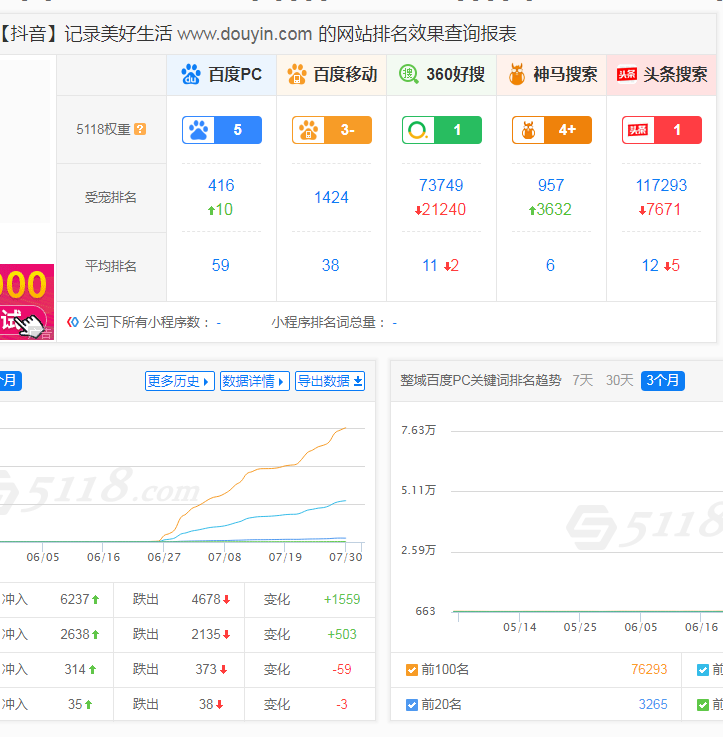The image size is (723, 737).
Task: Click the Baidu Mobile orange paw icon
Action: click(x=297, y=74)
